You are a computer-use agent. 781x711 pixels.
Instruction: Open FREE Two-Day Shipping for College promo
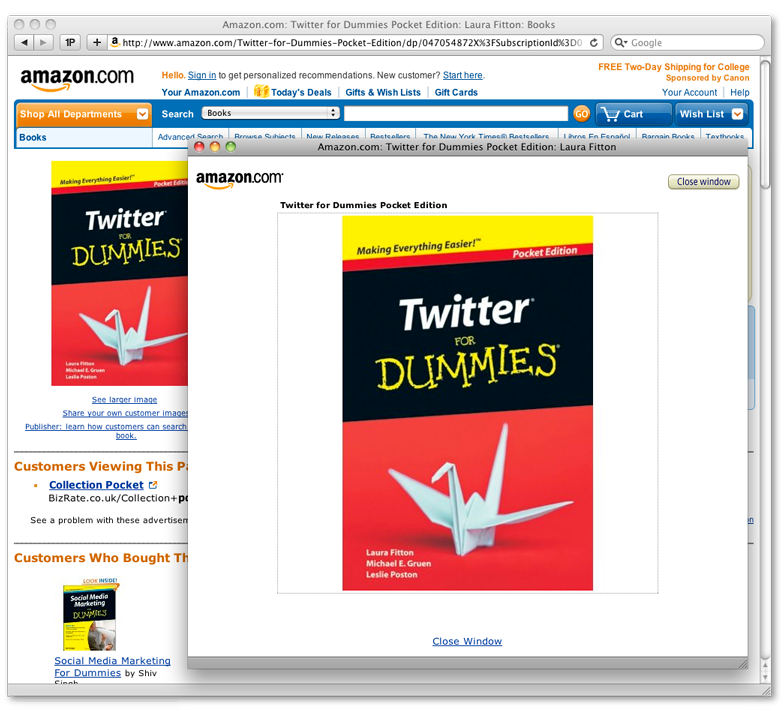point(673,67)
